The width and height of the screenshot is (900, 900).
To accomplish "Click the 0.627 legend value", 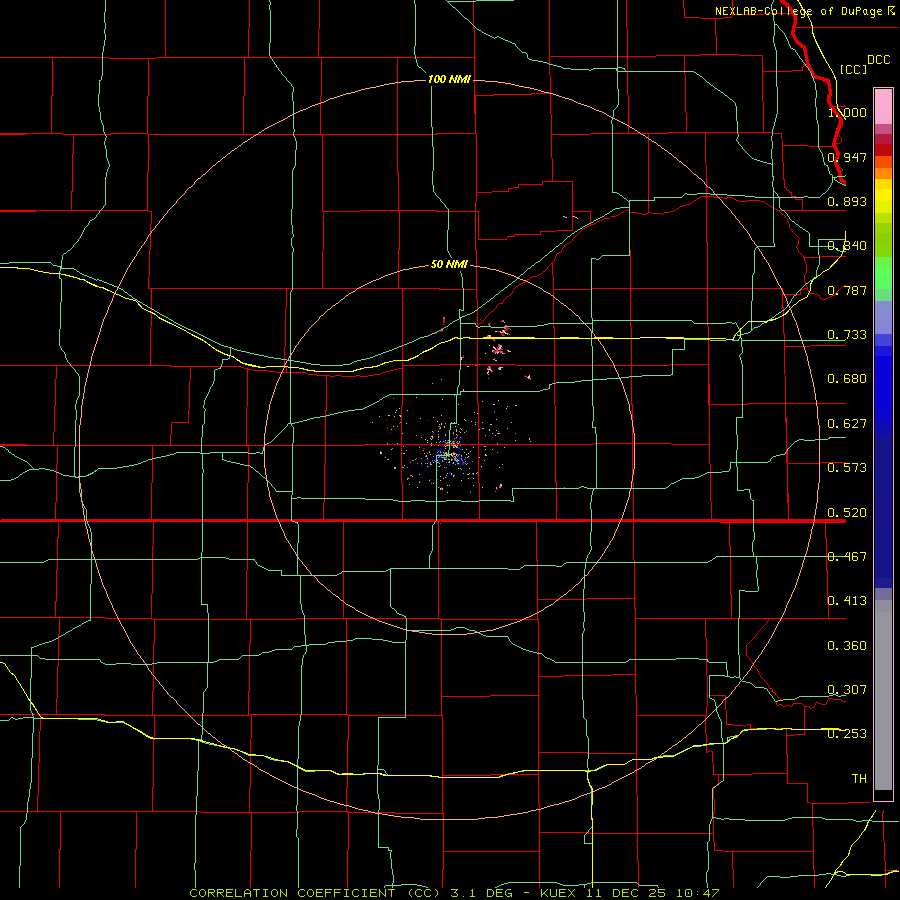I will [847, 424].
